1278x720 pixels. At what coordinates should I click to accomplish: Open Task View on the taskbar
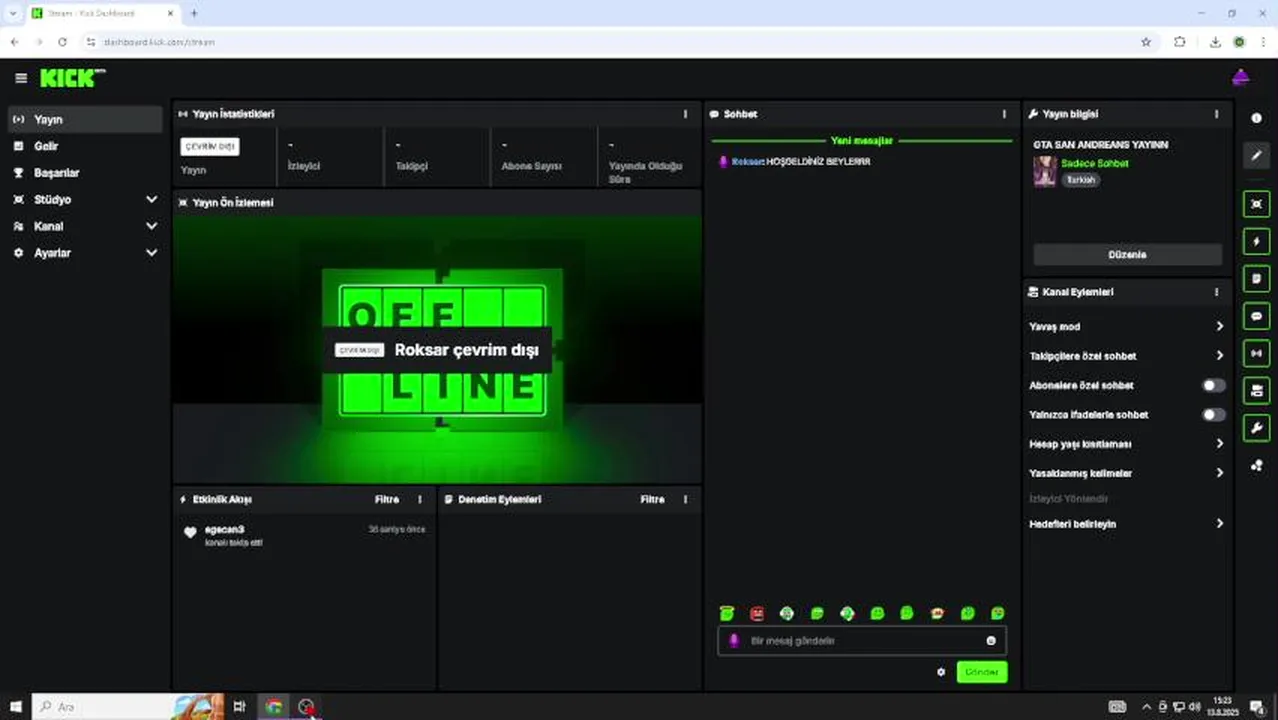[239, 707]
